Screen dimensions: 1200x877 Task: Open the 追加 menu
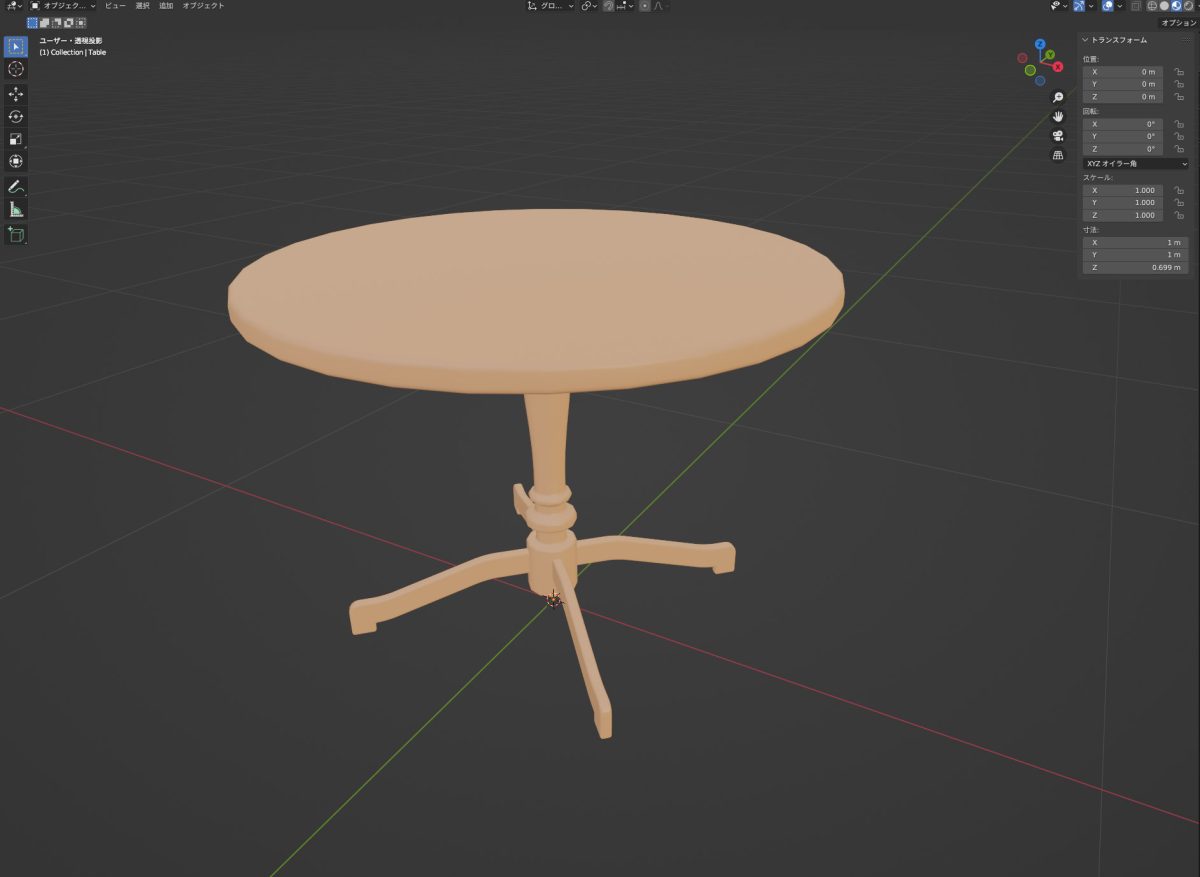click(x=166, y=6)
